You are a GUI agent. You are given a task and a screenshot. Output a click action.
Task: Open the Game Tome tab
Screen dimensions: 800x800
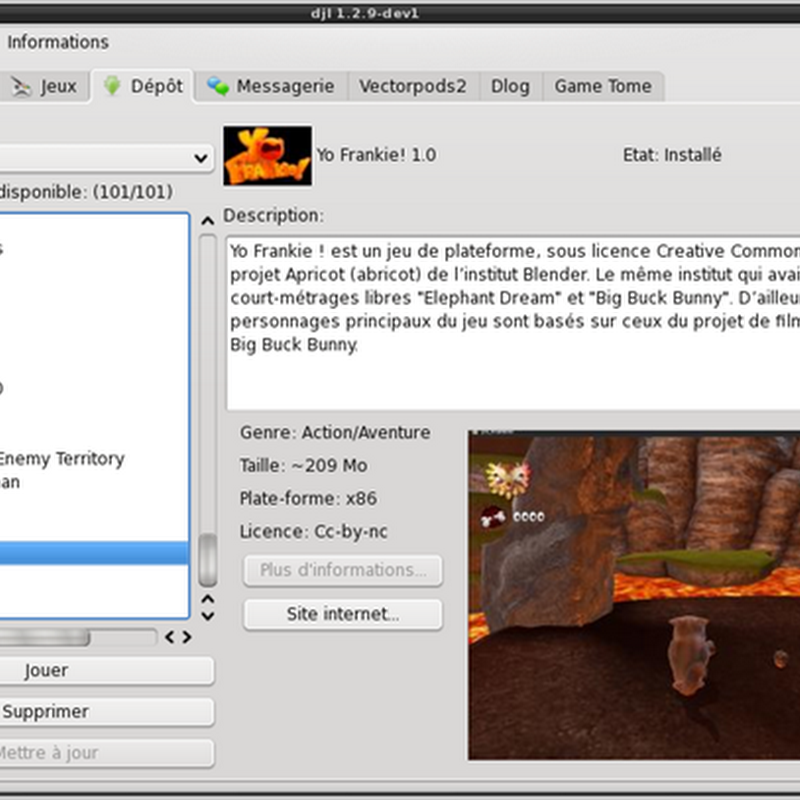(603, 86)
